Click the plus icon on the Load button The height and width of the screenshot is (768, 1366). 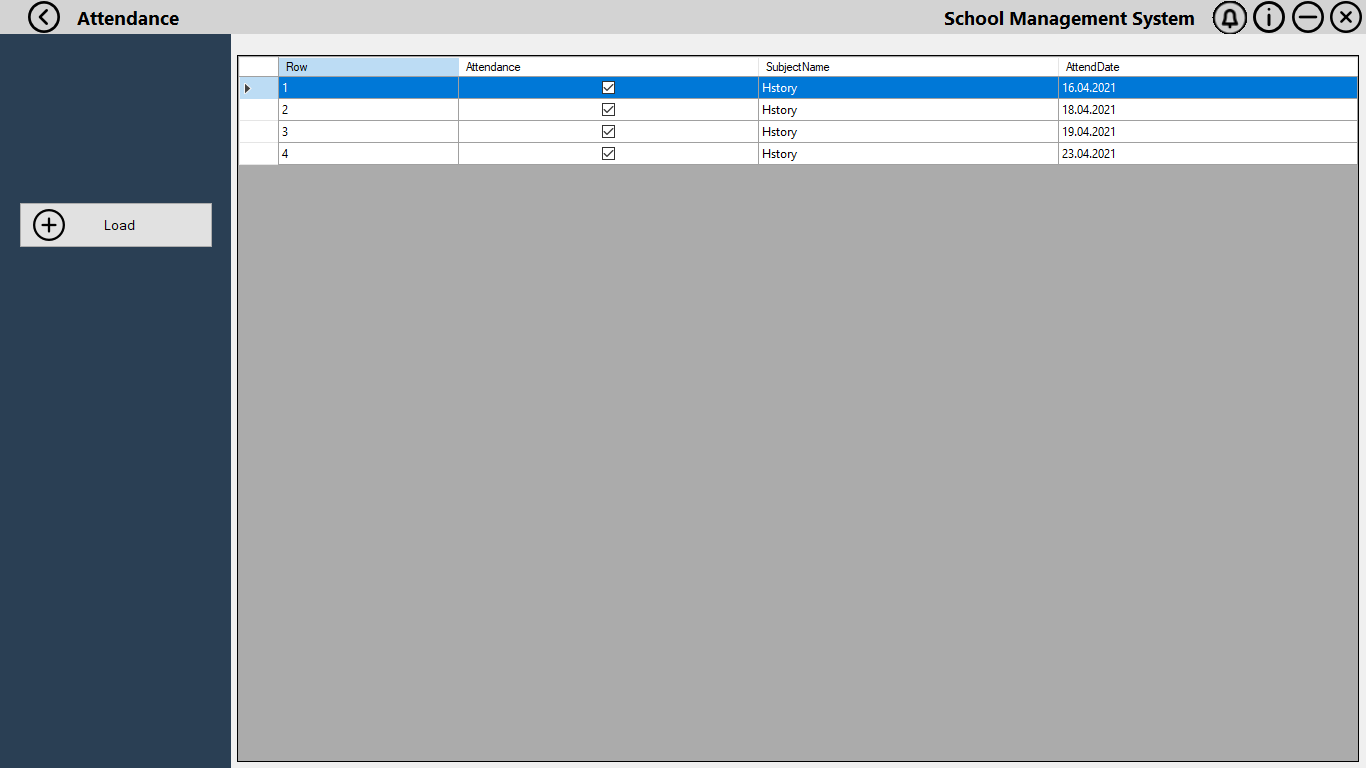point(48,225)
